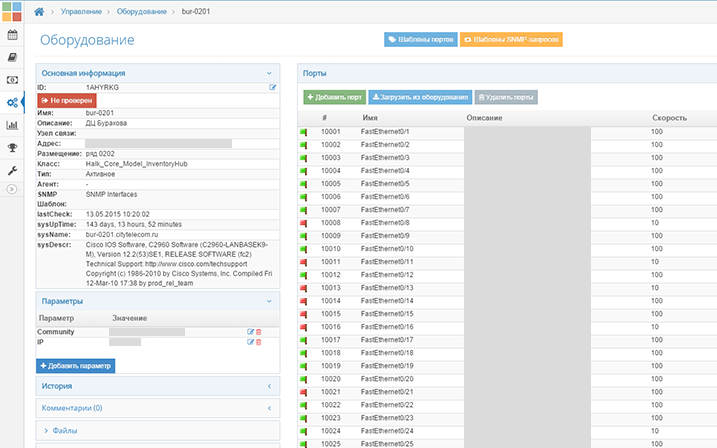Open the wrench settings sidebar icon
Screen dimensions: 717x448
coord(12,171)
